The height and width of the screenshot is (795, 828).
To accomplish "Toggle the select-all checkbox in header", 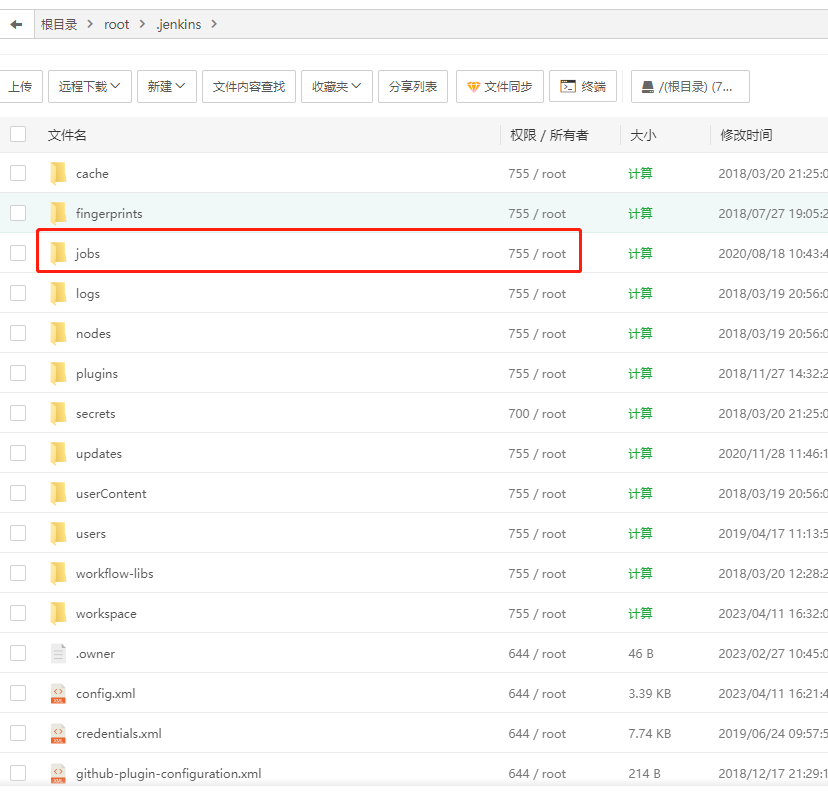I will (x=18, y=134).
